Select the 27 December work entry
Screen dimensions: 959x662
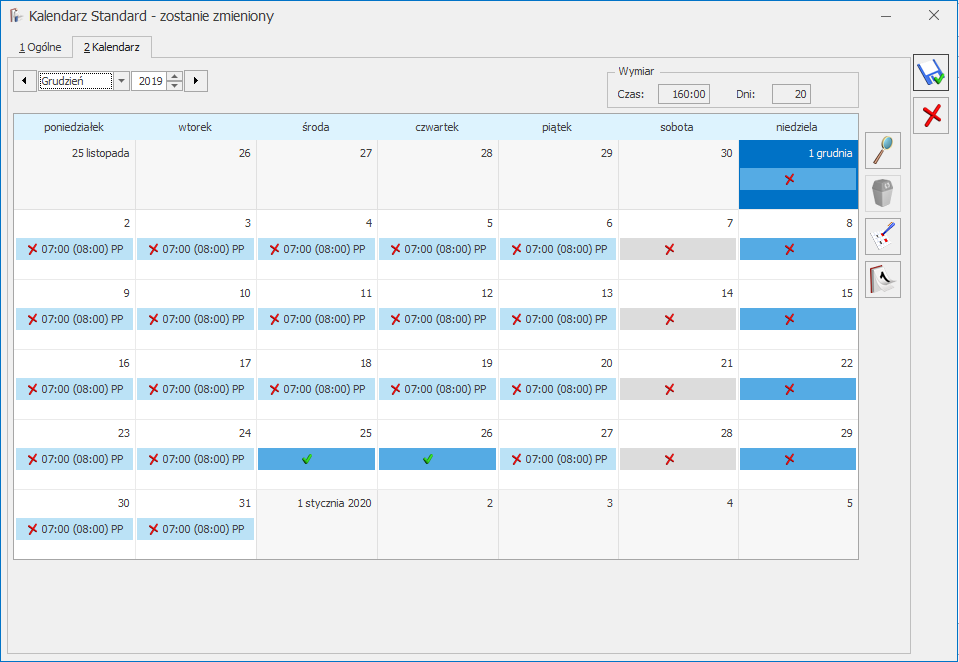click(558, 459)
